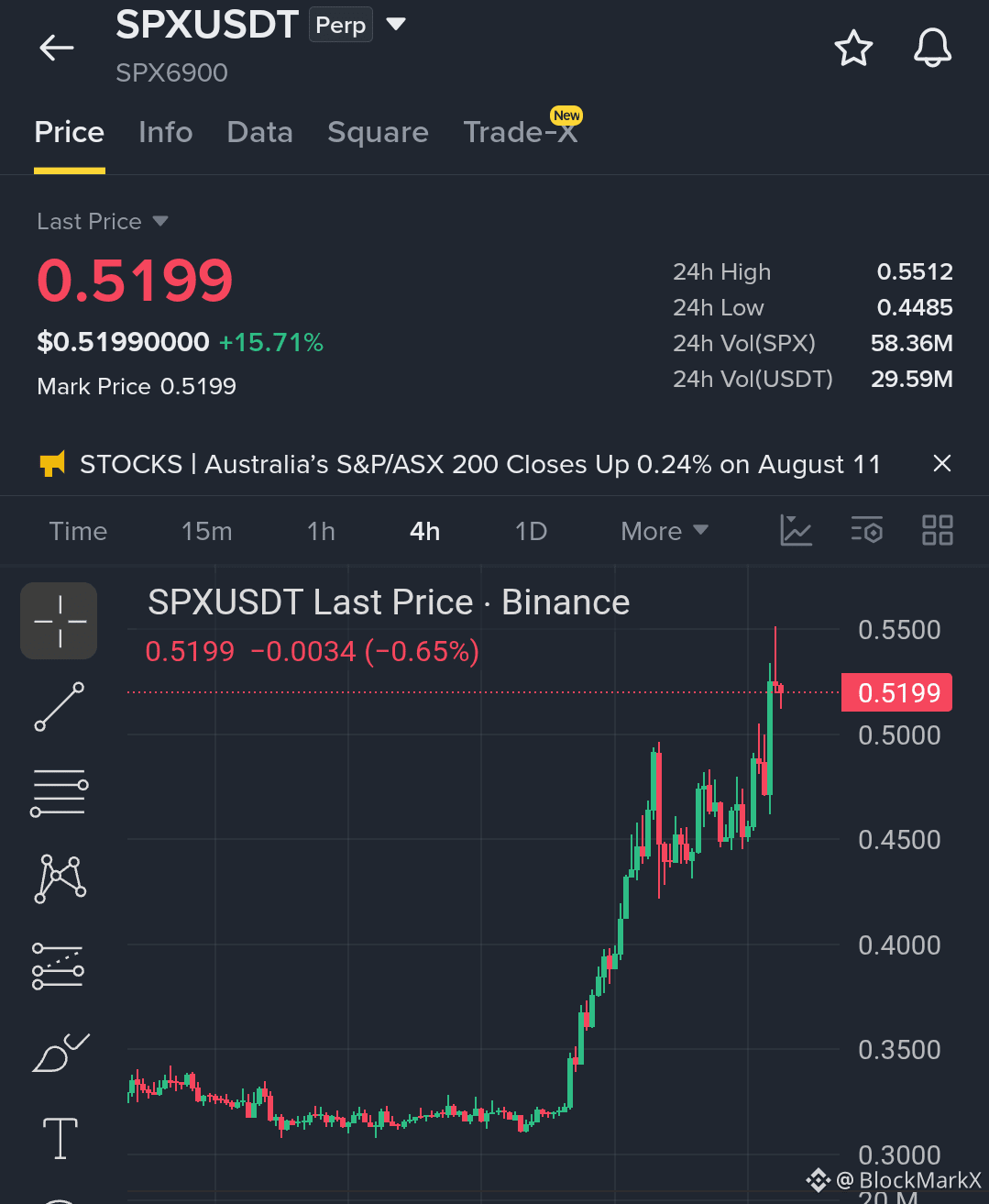Click the Perp contract type badge
Viewport: 989px width, 1204px height.
(x=341, y=25)
